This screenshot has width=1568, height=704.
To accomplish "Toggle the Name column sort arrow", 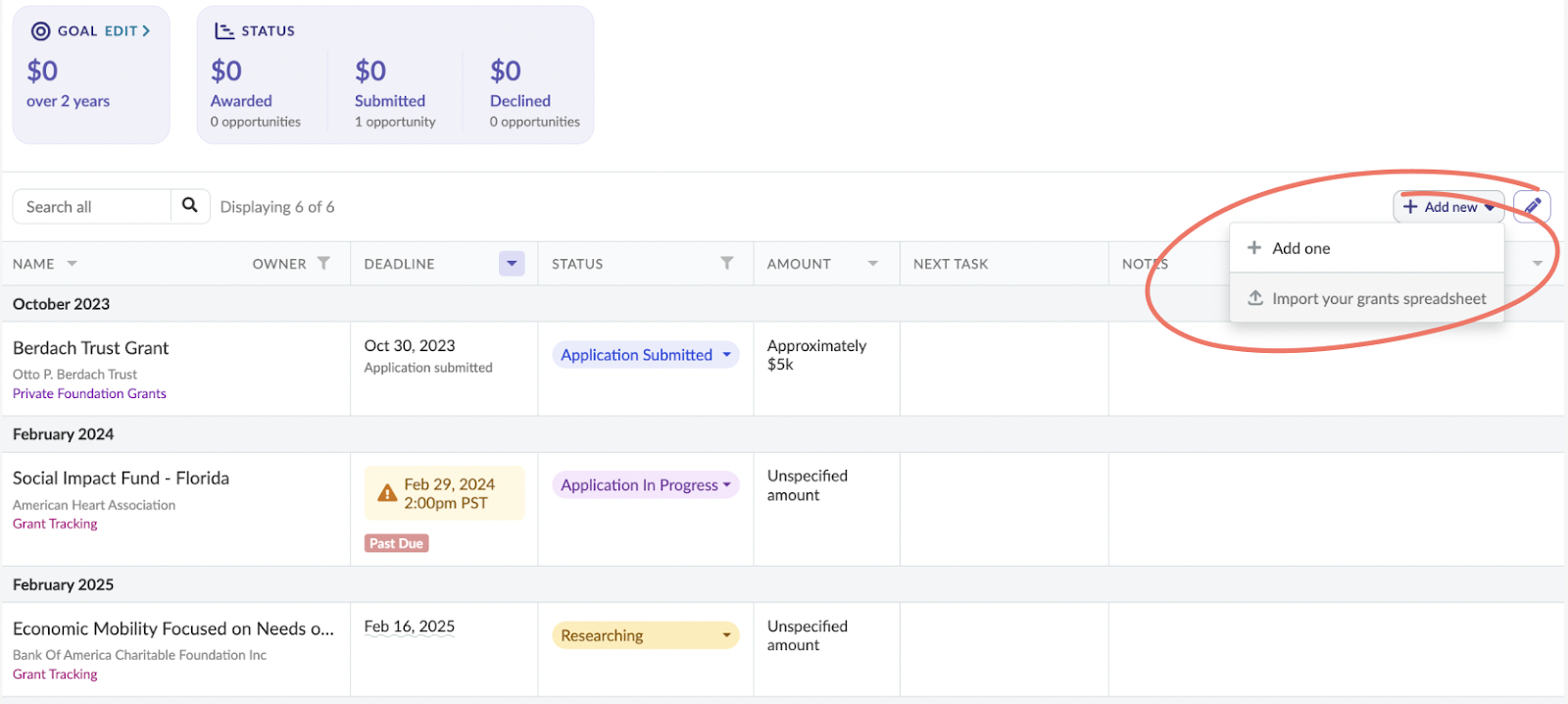I will click(72, 264).
